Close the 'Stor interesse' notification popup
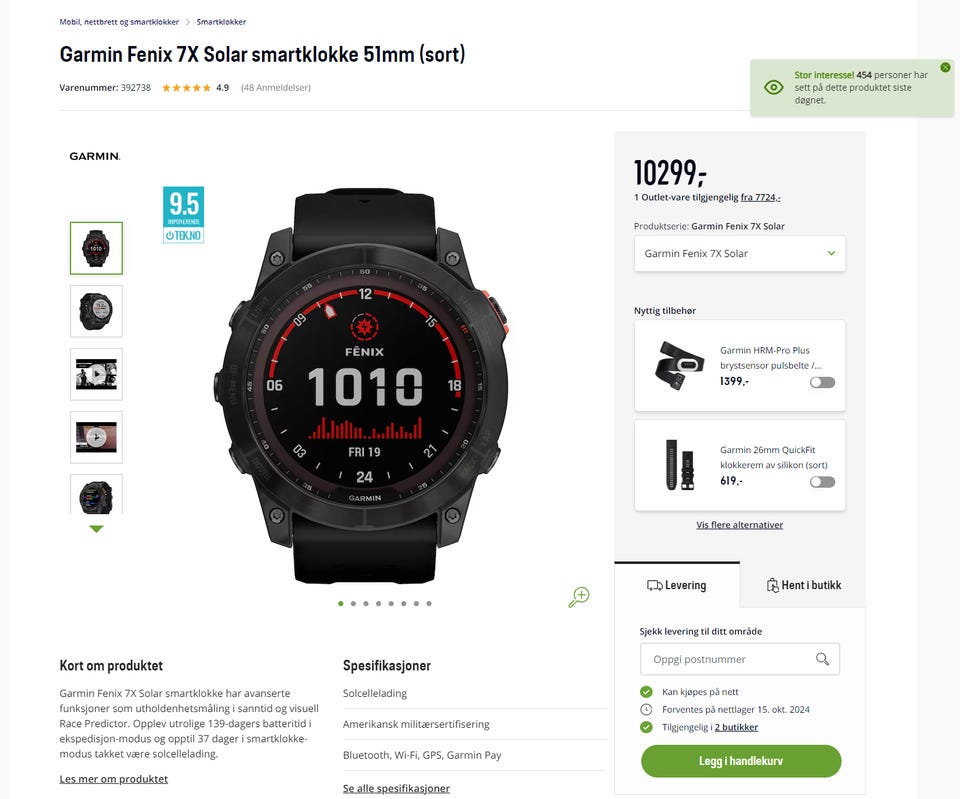The width and height of the screenshot is (960, 799). [x=945, y=67]
